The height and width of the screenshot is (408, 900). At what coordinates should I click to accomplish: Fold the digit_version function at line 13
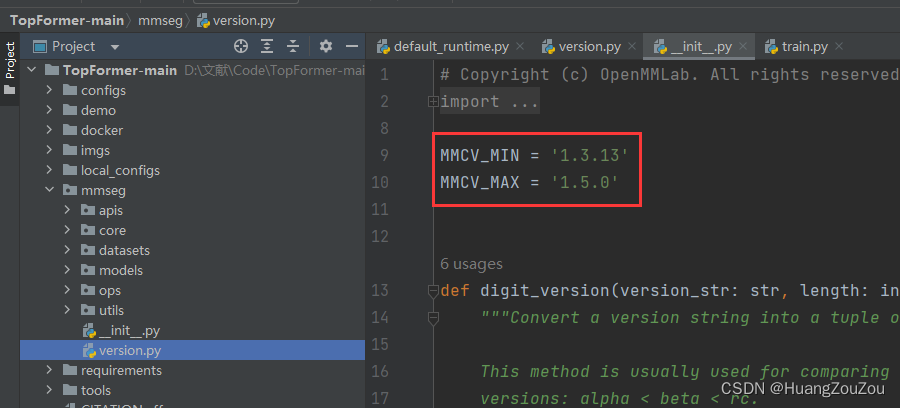[433, 291]
